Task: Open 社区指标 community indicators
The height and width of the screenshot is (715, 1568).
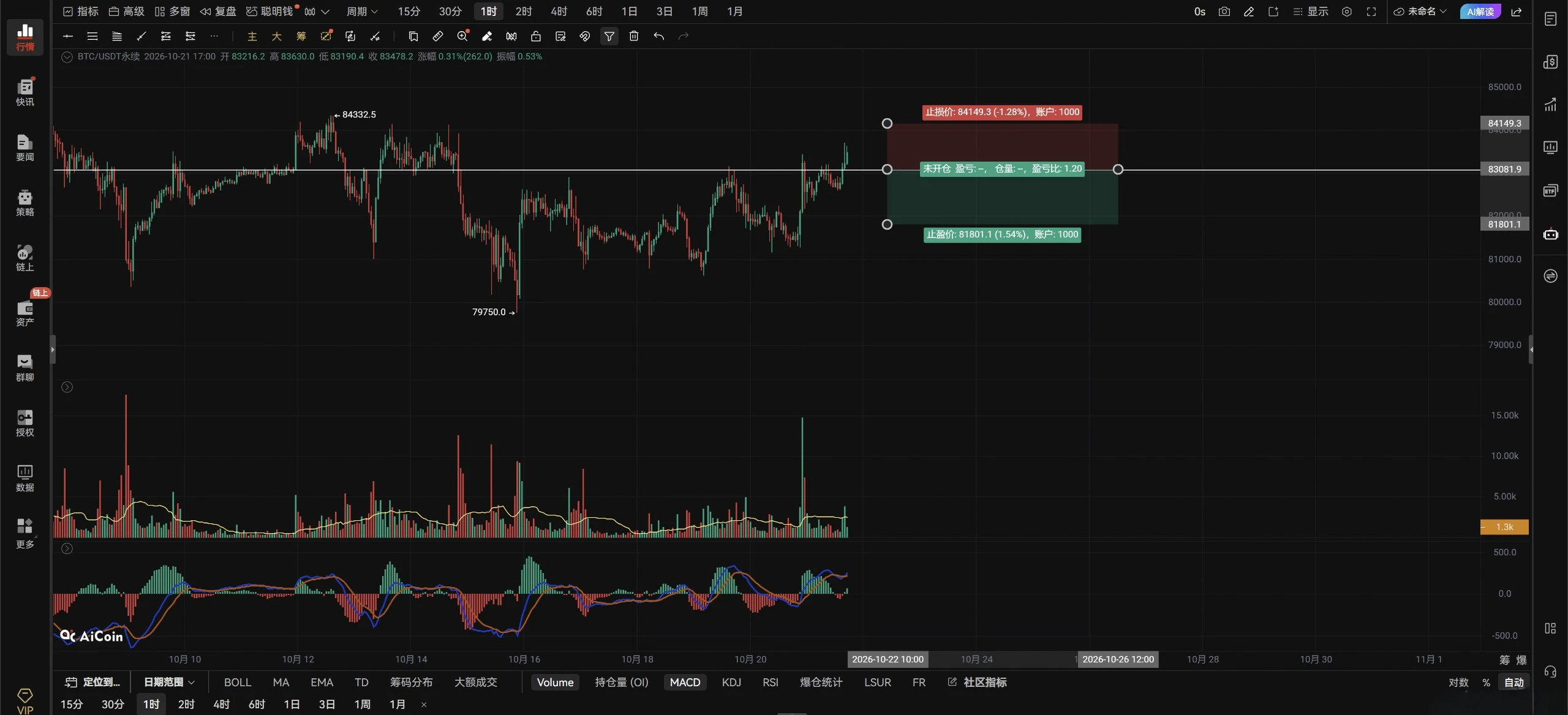Action: pos(978,682)
